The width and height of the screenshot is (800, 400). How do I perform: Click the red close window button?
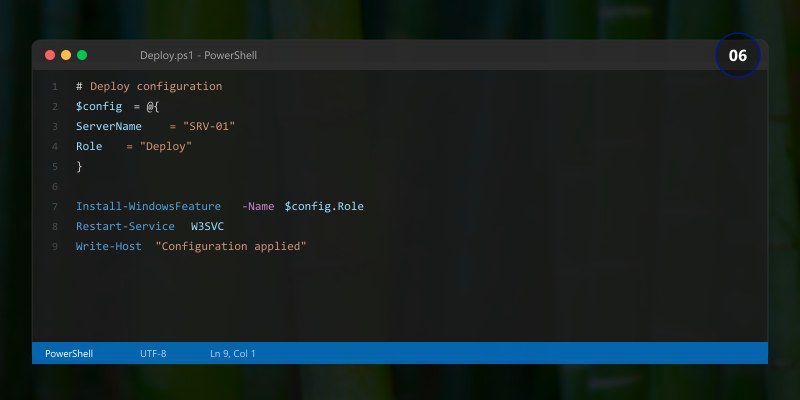[x=50, y=55]
